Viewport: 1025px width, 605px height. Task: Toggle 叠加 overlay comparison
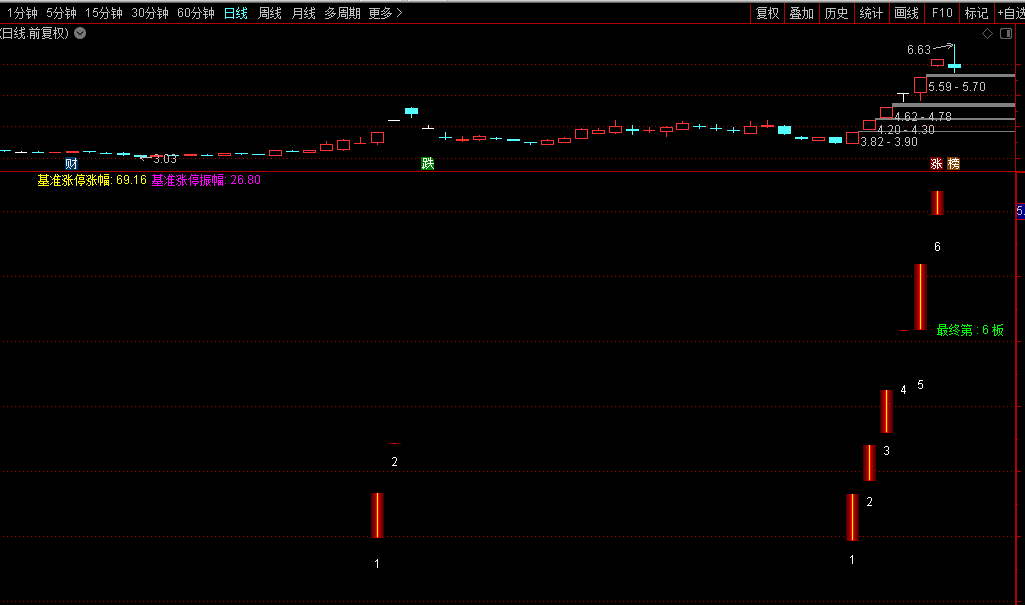[801, 13]
